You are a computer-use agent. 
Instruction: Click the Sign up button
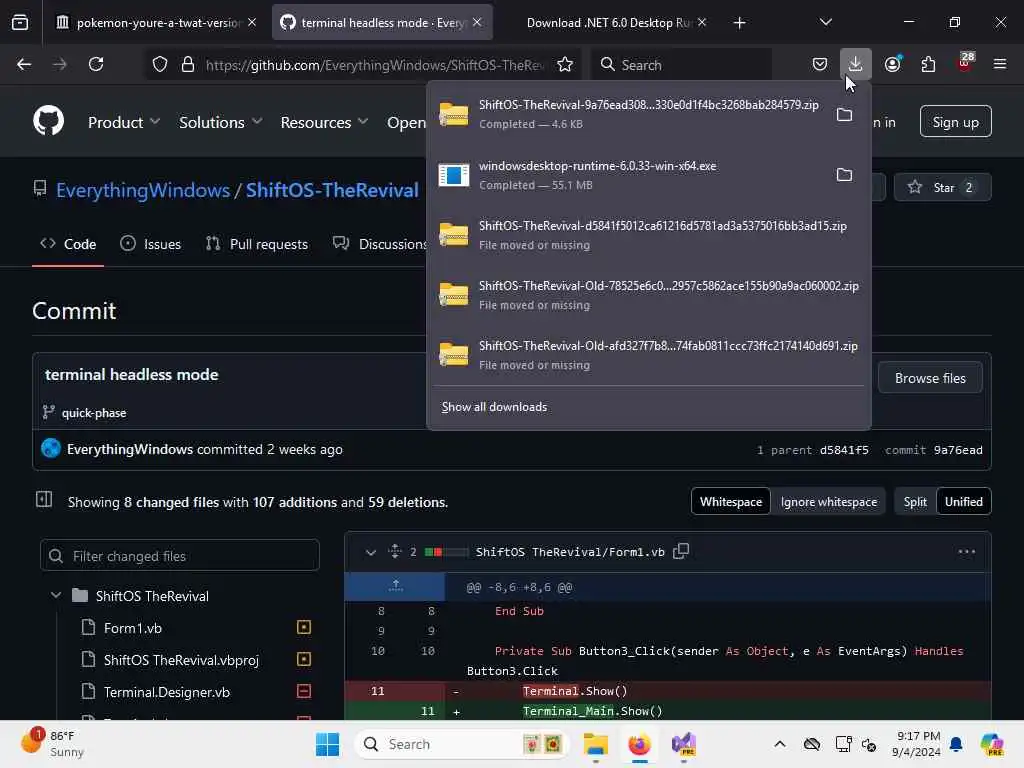tap(955, 122)
